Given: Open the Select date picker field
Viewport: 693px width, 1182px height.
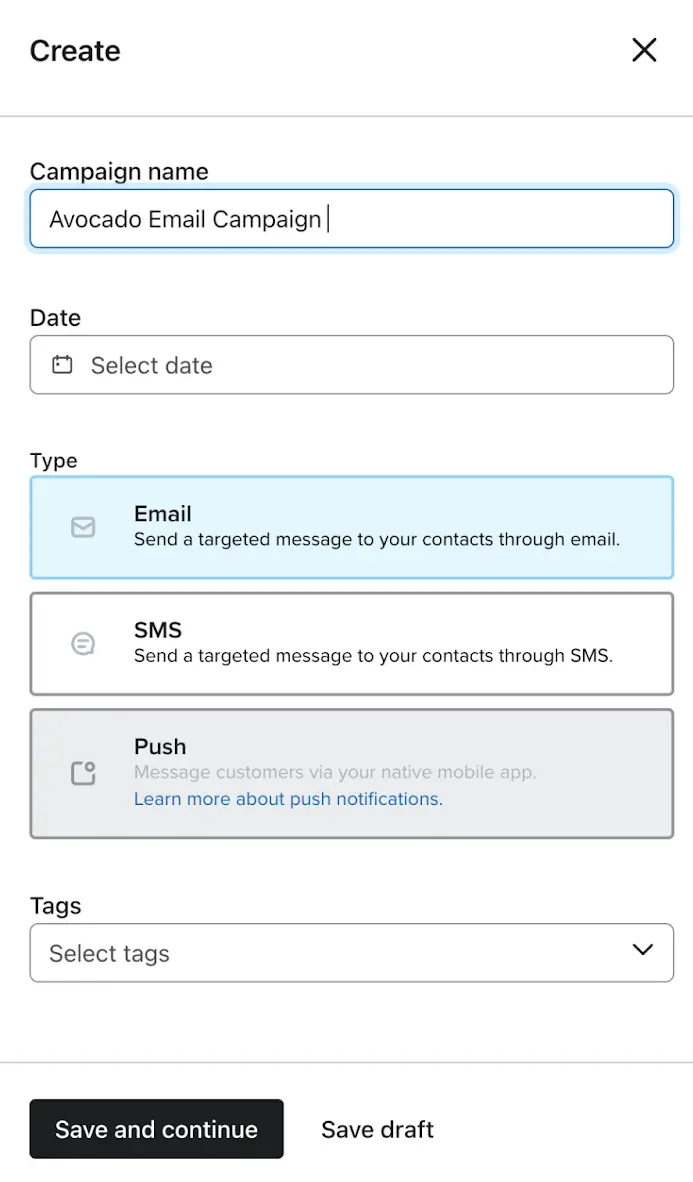Looking at the screenshot, I should (351, 365).
